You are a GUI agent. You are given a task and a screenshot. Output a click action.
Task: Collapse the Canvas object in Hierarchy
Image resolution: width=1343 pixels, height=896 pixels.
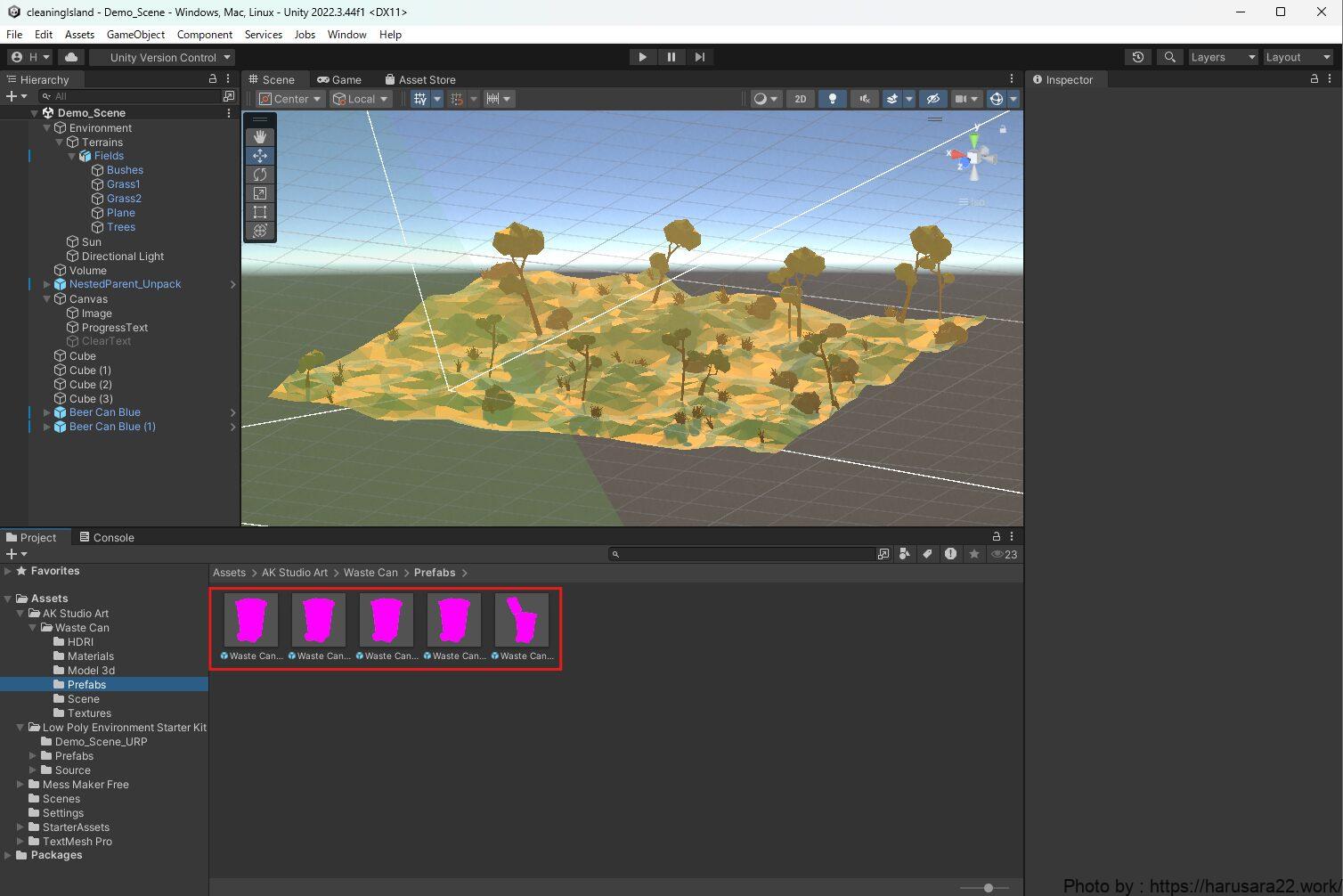click(x=47, y=299)
